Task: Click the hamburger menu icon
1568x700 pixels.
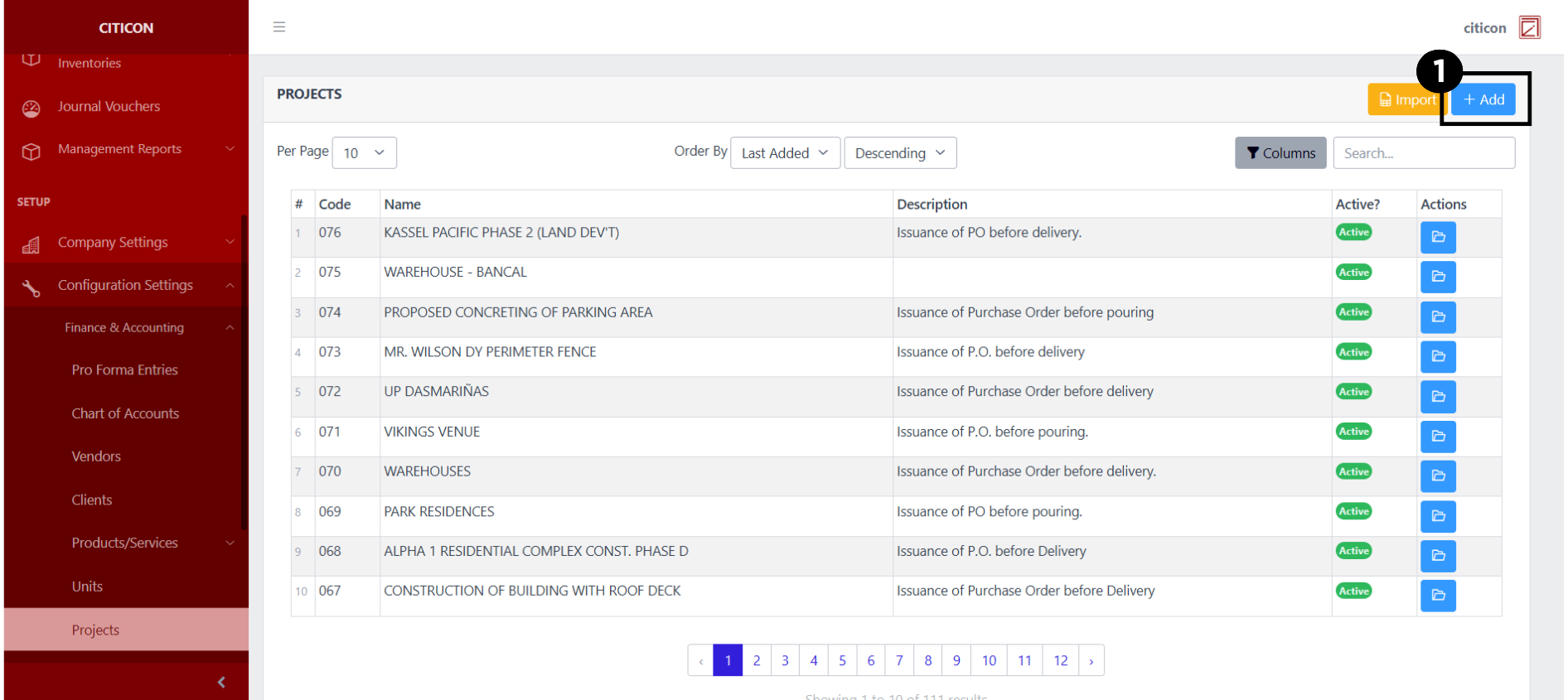Action: pos(279,27)
